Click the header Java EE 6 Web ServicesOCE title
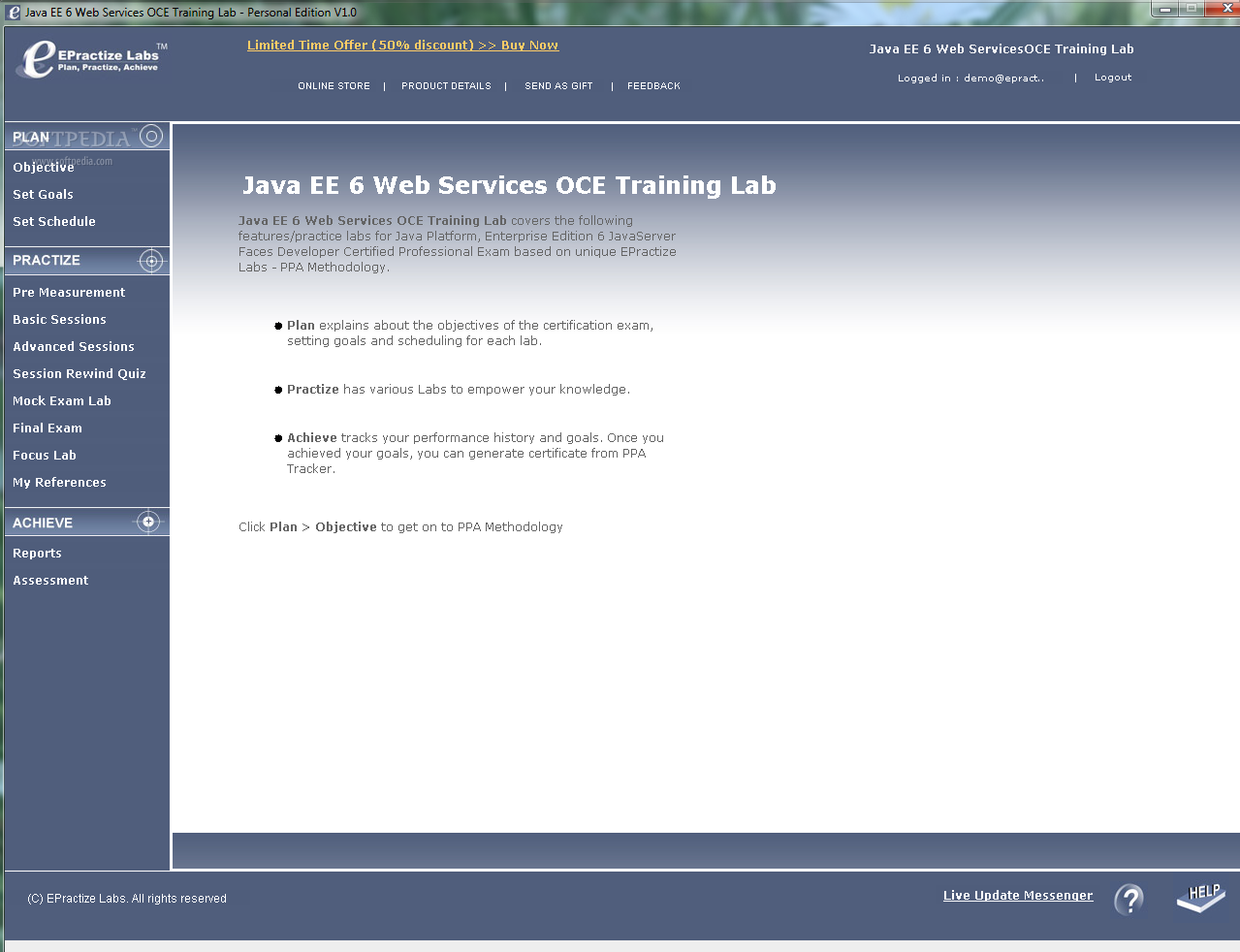 pyautogui.click(x=1002, y=49)
